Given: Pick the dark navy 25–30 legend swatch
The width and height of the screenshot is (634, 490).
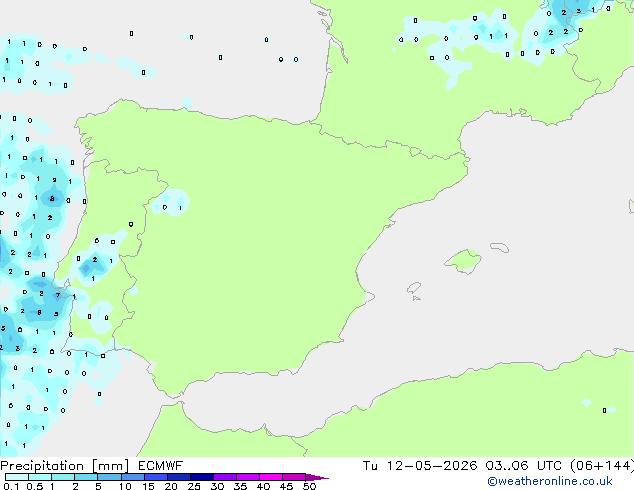Looking at the screenshot, I should [x=201, y=477].
